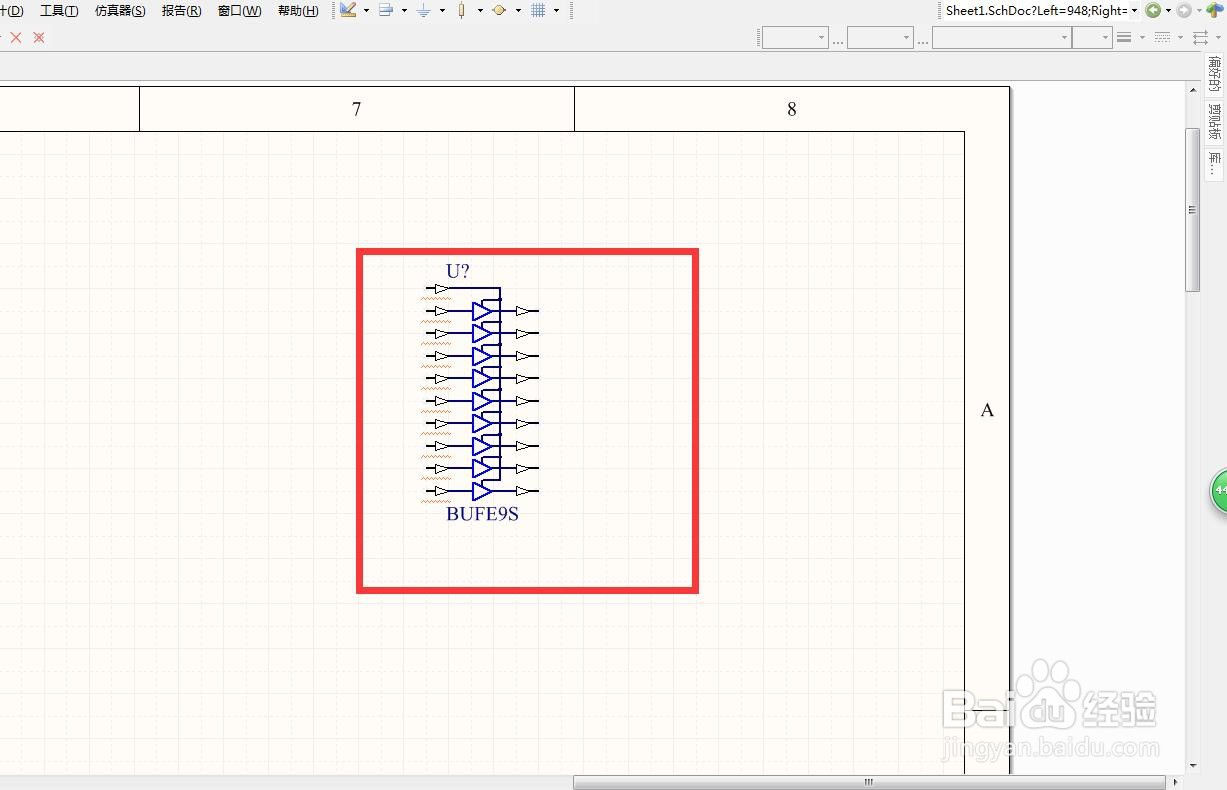
Task: Open the digital devices dropdown arrow
Action: point(480,11)
